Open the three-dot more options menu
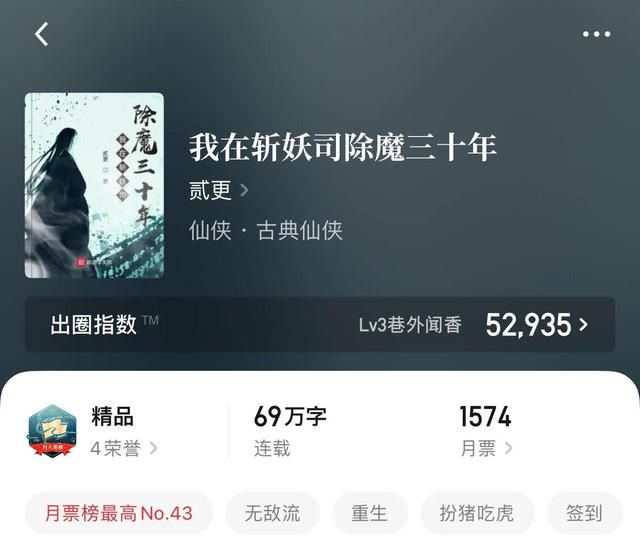The height and width of the screenshot is (549, 640). [596, 34]
